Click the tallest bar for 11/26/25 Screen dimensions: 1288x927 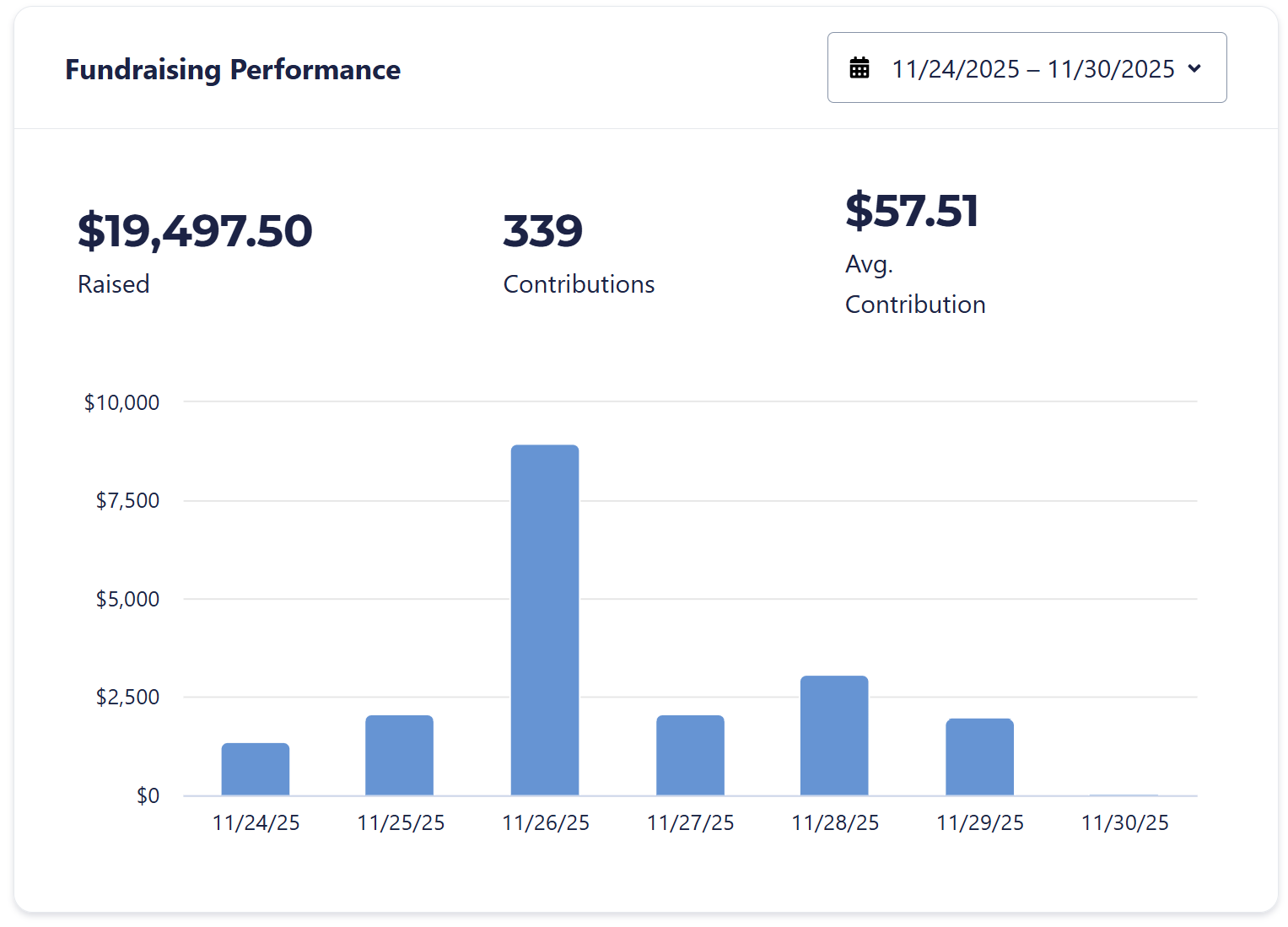545,620
